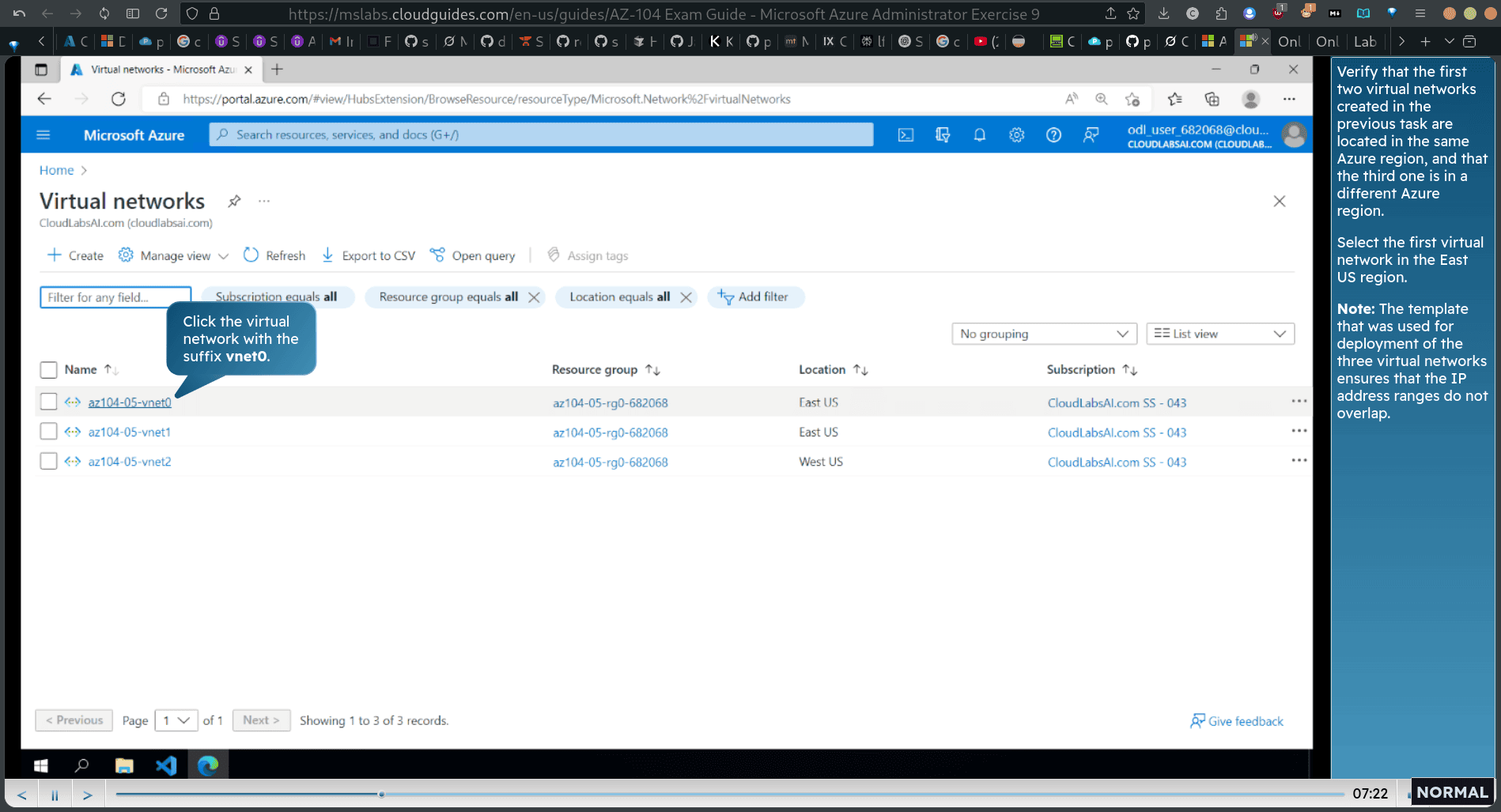Open the Manage view dropdown
This screenshot has height=812, width=1501.
click(x=174, y=255)
